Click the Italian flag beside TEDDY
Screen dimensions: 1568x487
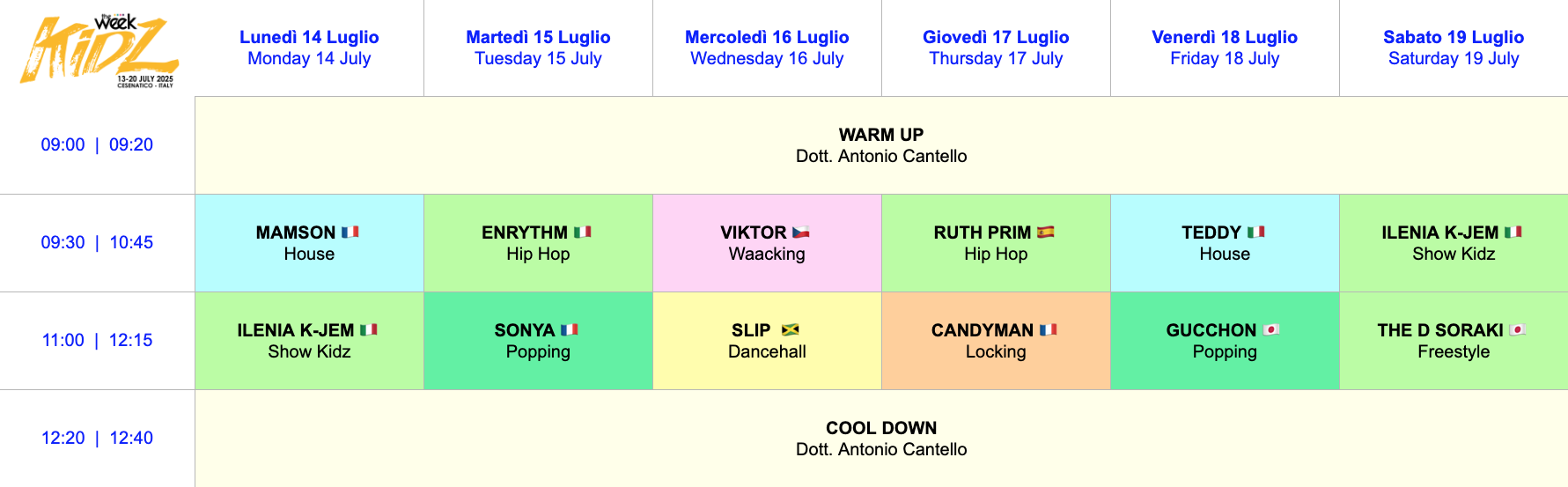tap(1256, 232)
